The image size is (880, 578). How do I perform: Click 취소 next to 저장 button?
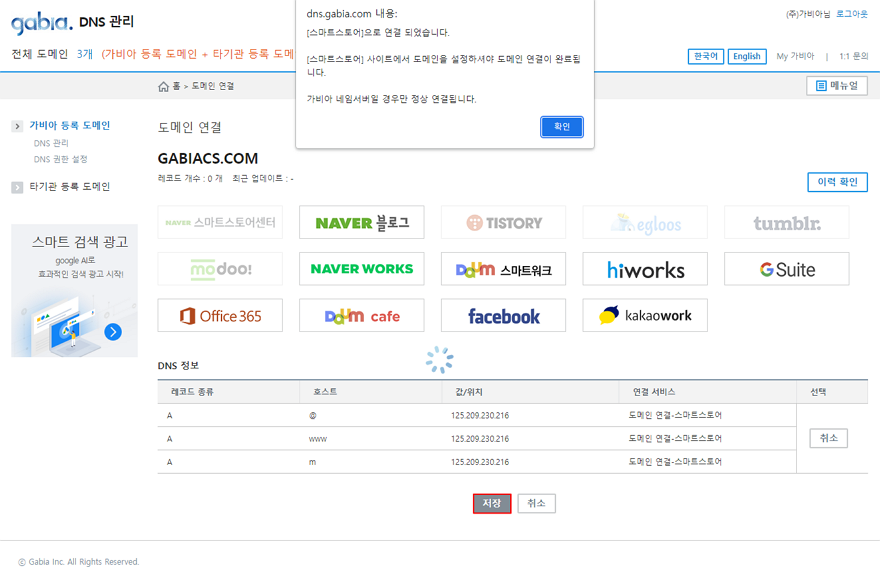coord(537,503)
